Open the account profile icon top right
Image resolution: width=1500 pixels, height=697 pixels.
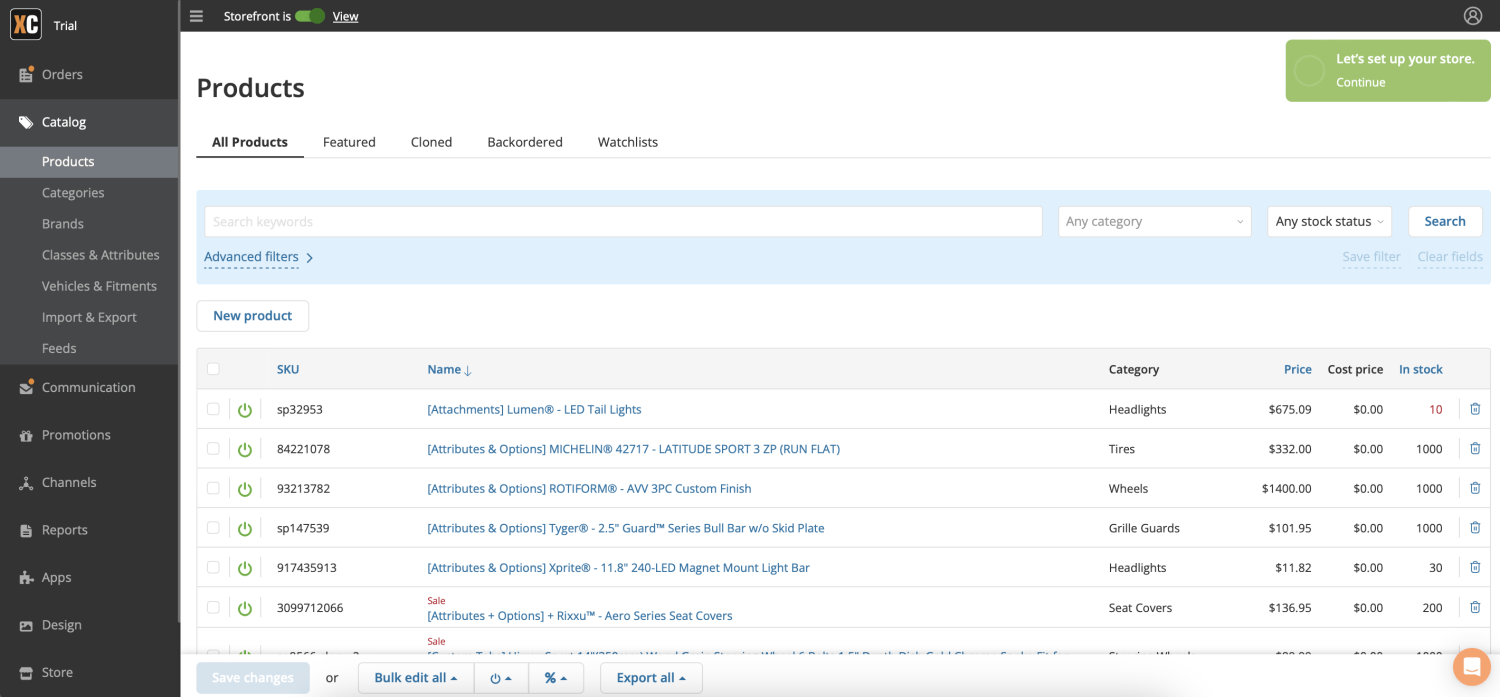coord(1473,15)
